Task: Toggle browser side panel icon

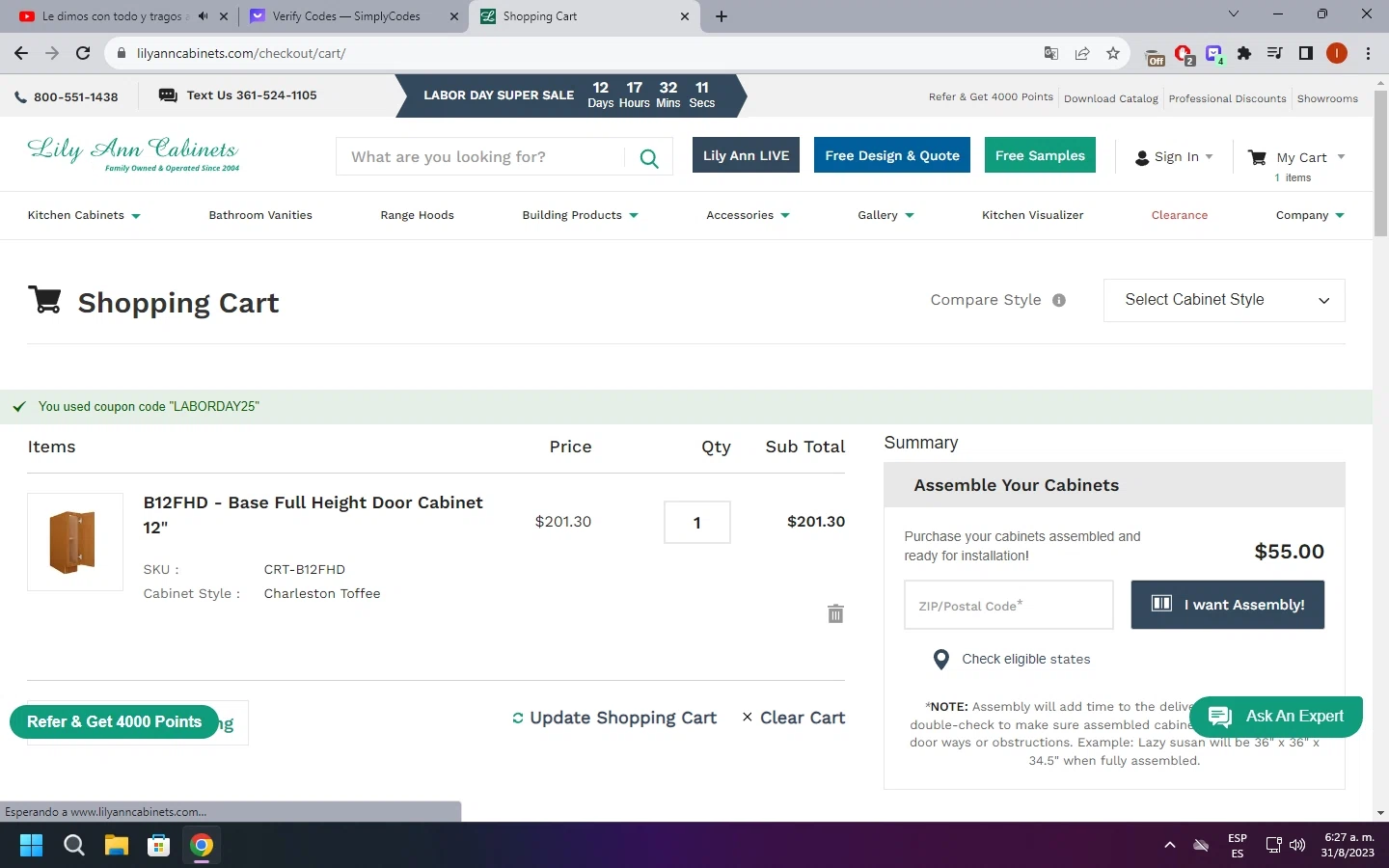Action: tap(1306, 53)
